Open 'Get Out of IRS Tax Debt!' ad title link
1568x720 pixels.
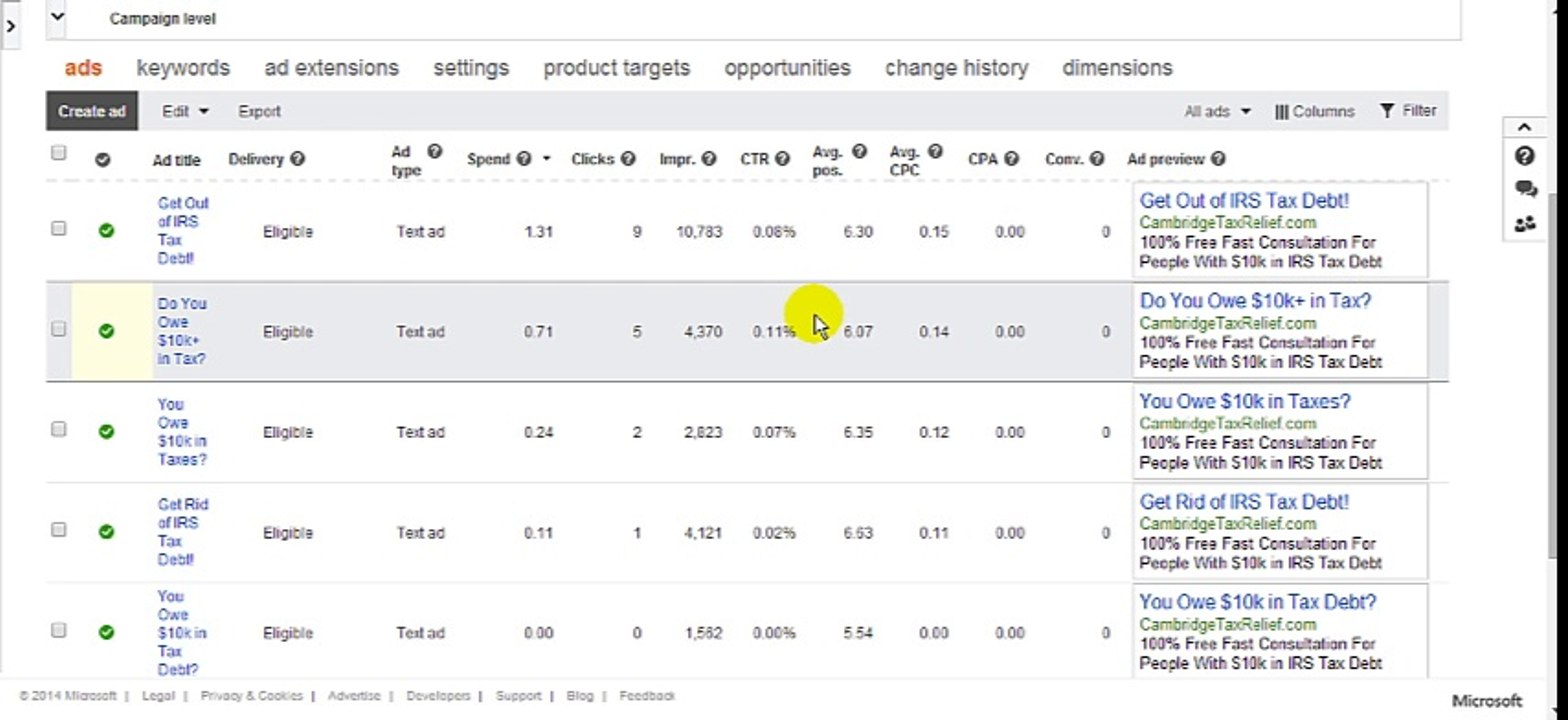click(182, 230)
